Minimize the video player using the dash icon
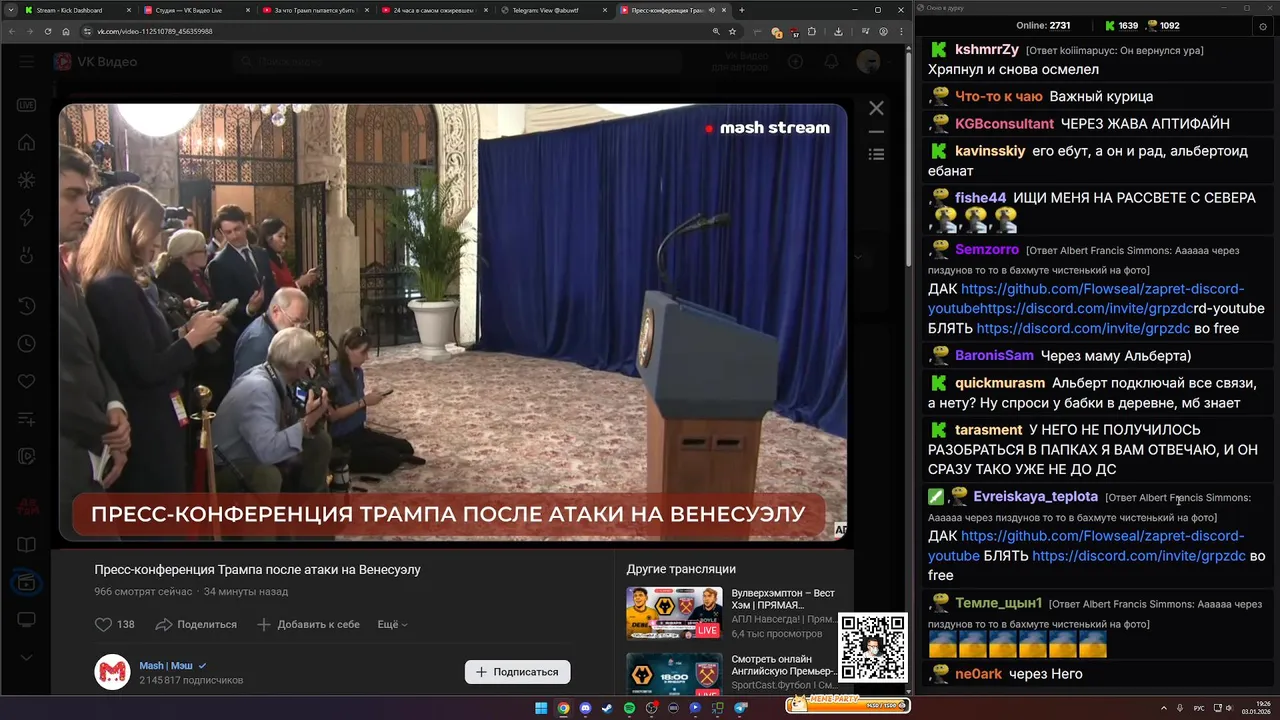Screen dimensions: 1280x720 tap(876, 132)
